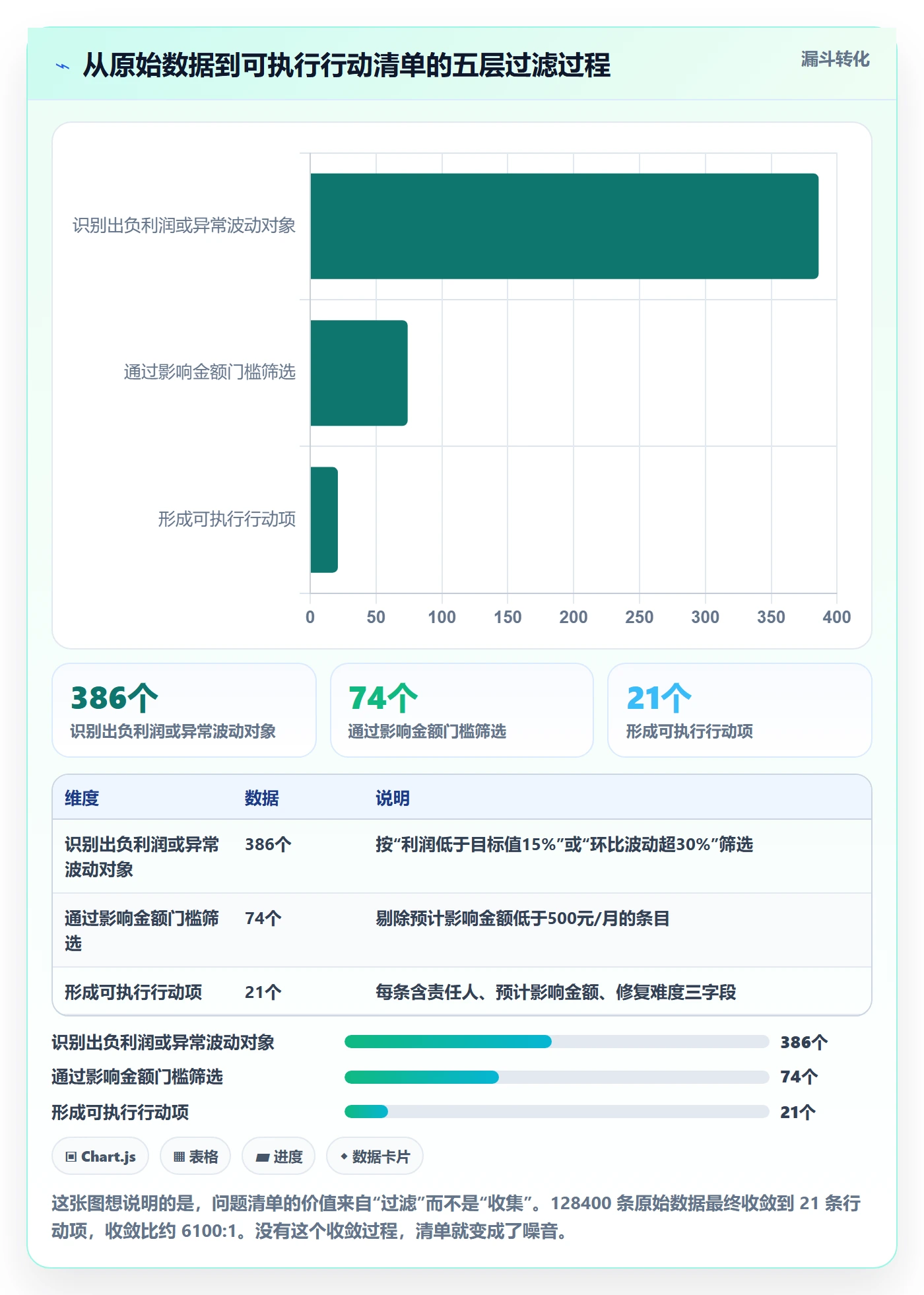Select the 进度 chip
924x1295 pixels.
[279, 1156]
